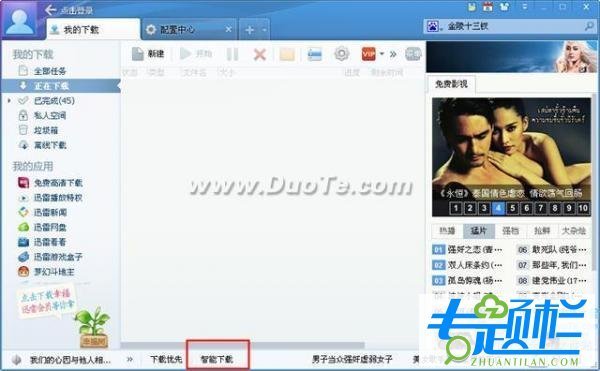Click the 点击登录 login link

pos(77,10)
